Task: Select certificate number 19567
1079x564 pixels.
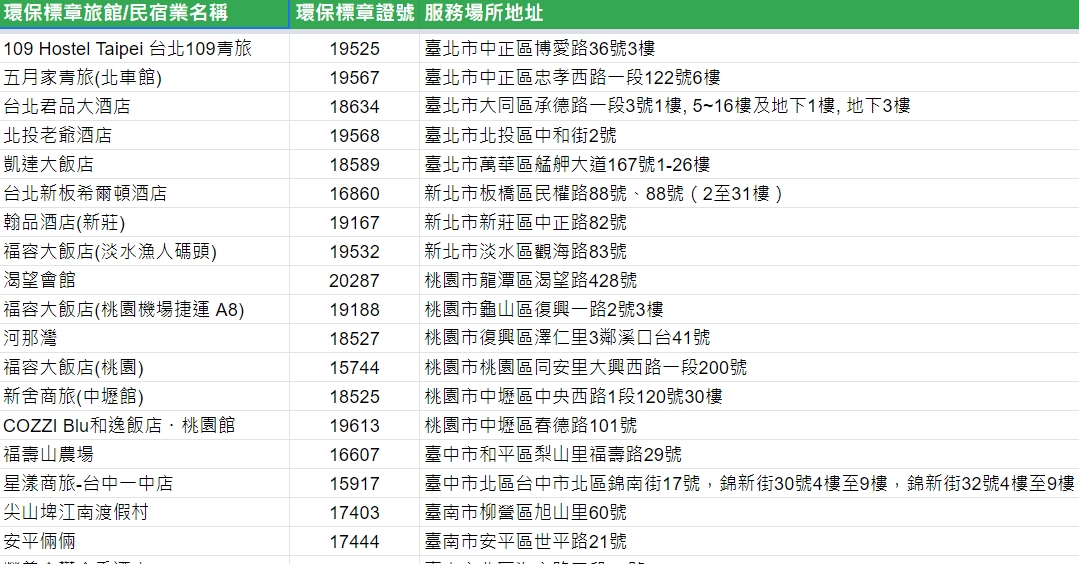Action: click(354, 77)
